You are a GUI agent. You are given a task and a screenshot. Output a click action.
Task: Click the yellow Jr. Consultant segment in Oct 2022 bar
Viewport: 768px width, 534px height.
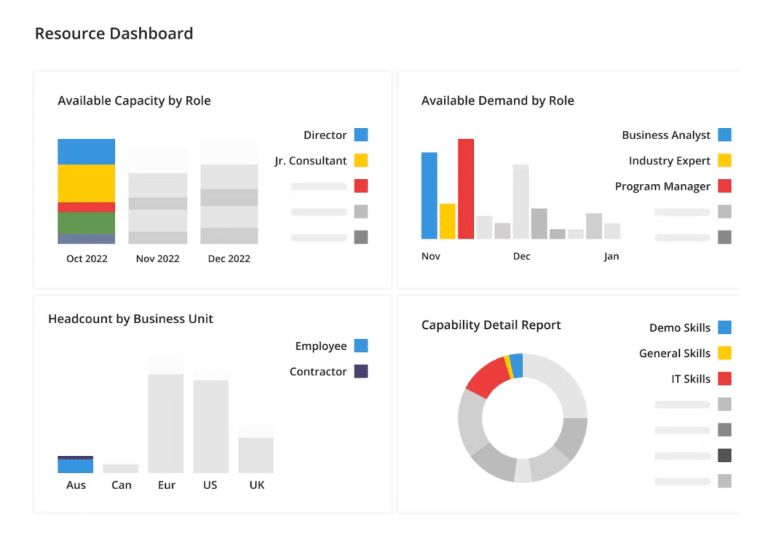point(86,183)
